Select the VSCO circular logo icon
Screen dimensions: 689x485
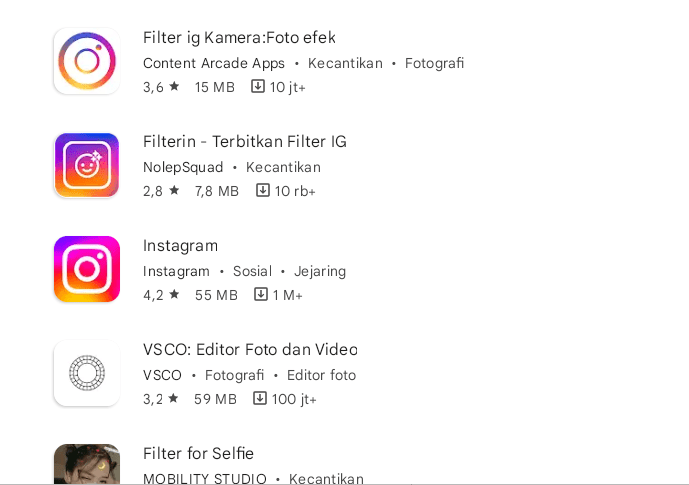coord(87,373)
